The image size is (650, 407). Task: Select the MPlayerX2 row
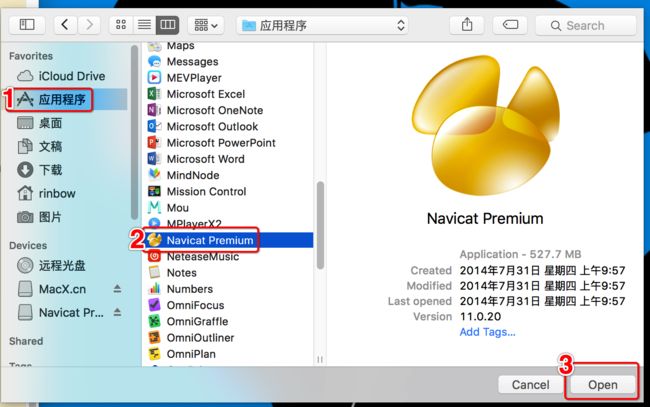pyautogui.click(x=228, y=224)
